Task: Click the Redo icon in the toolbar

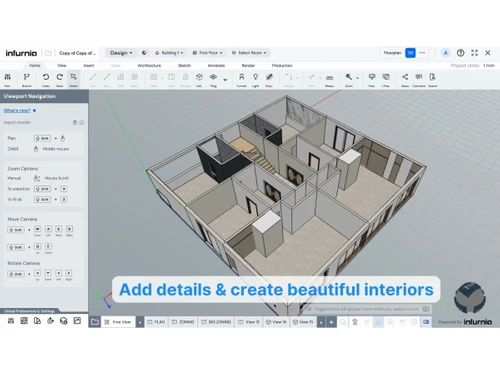Action: pyautogui.click(x=60, y=77)
